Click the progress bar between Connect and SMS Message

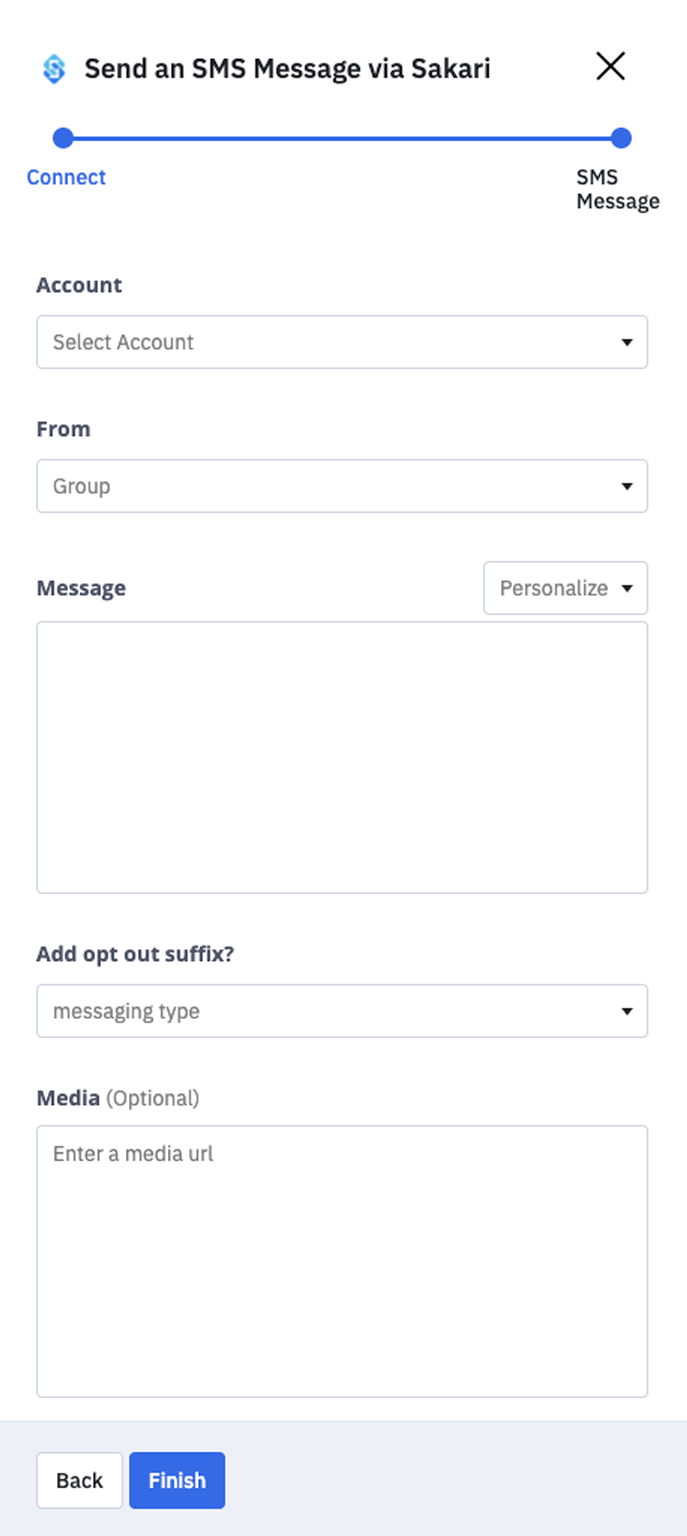[x=342, y=138]
